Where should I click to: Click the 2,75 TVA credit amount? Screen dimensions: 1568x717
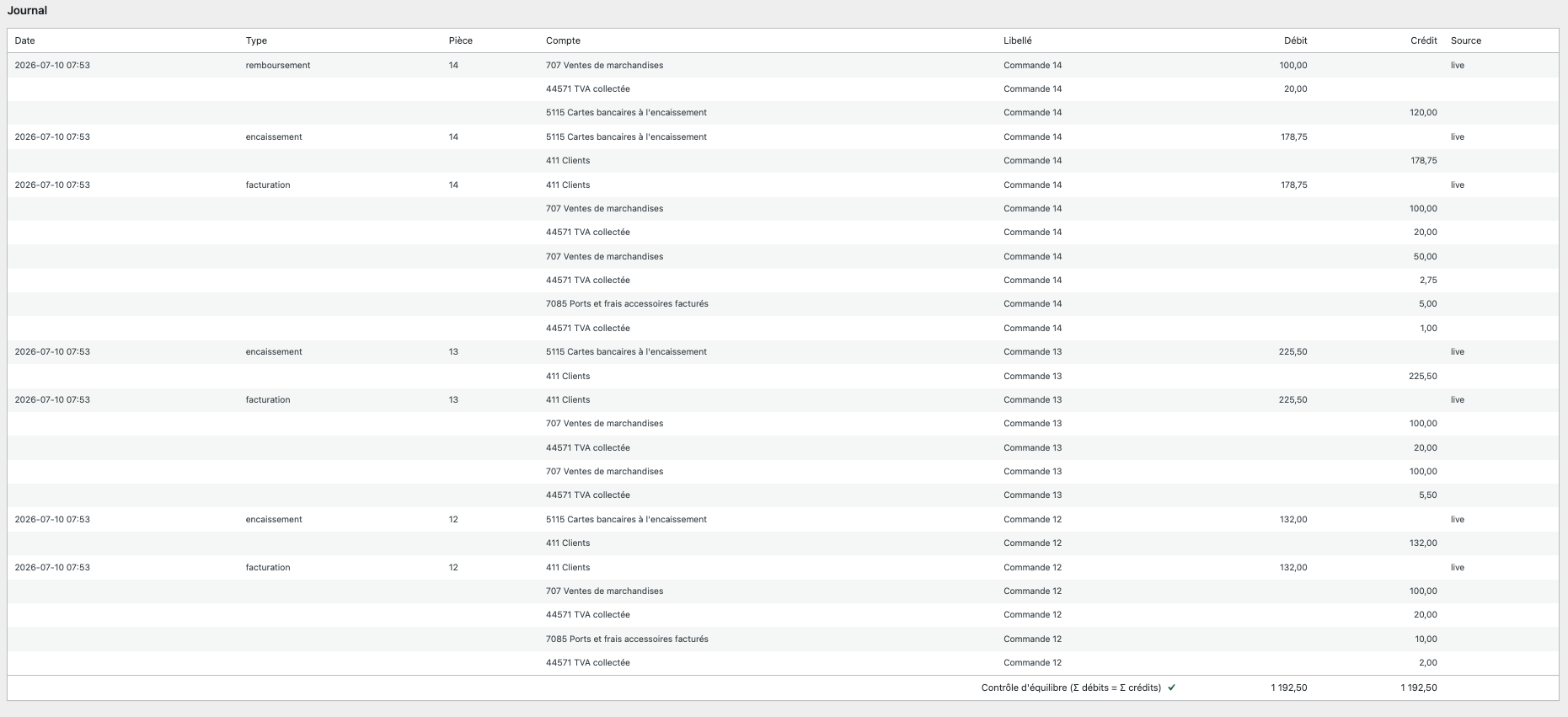tap(1428, 280)
